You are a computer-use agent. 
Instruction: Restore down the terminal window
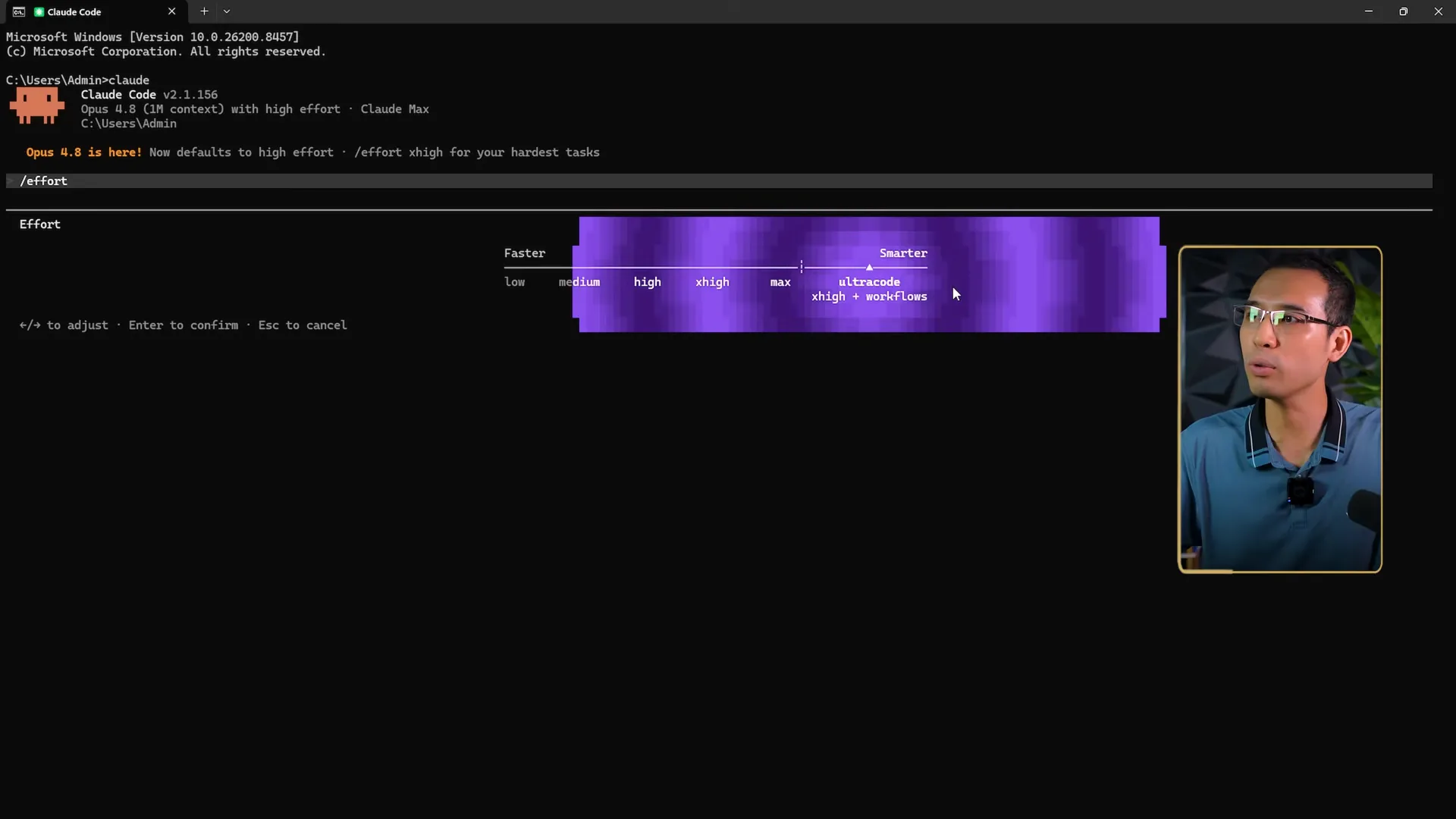pos(1404,11)
